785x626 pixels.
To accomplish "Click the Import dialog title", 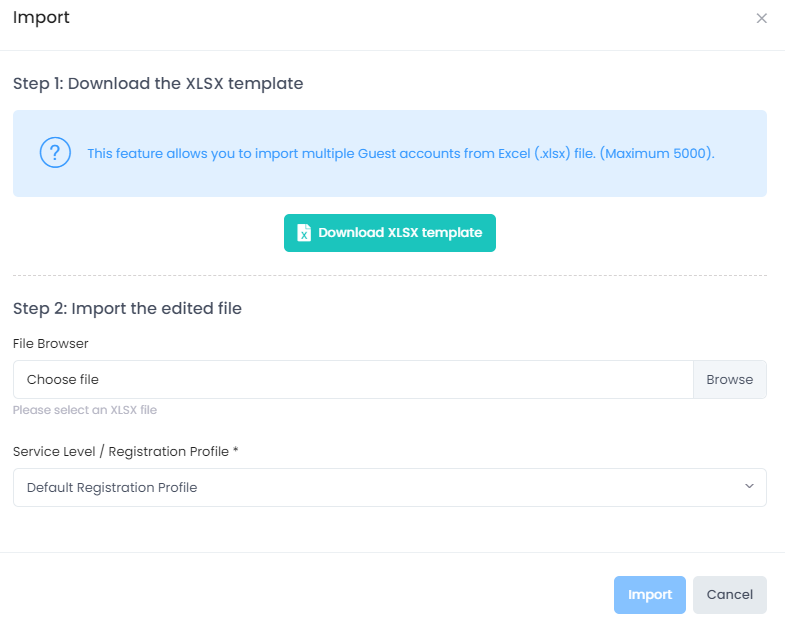I will 41,18.
